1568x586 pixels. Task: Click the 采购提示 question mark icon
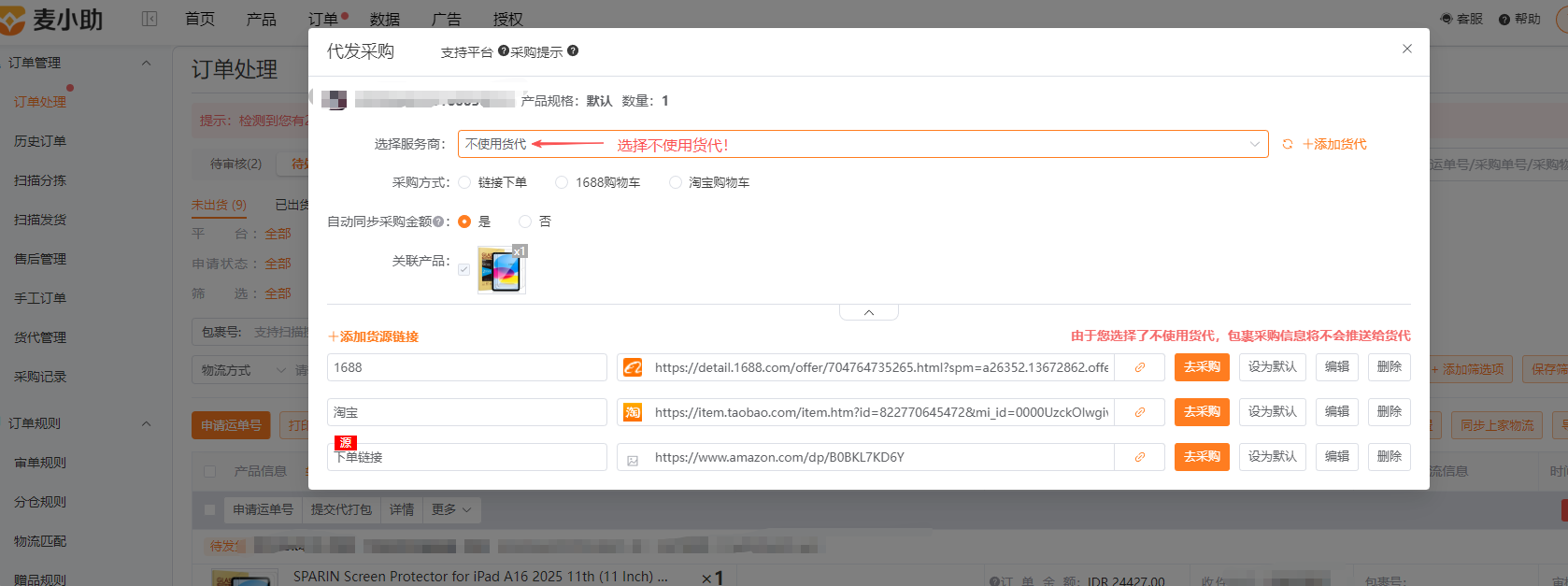(x=573, y=51)
